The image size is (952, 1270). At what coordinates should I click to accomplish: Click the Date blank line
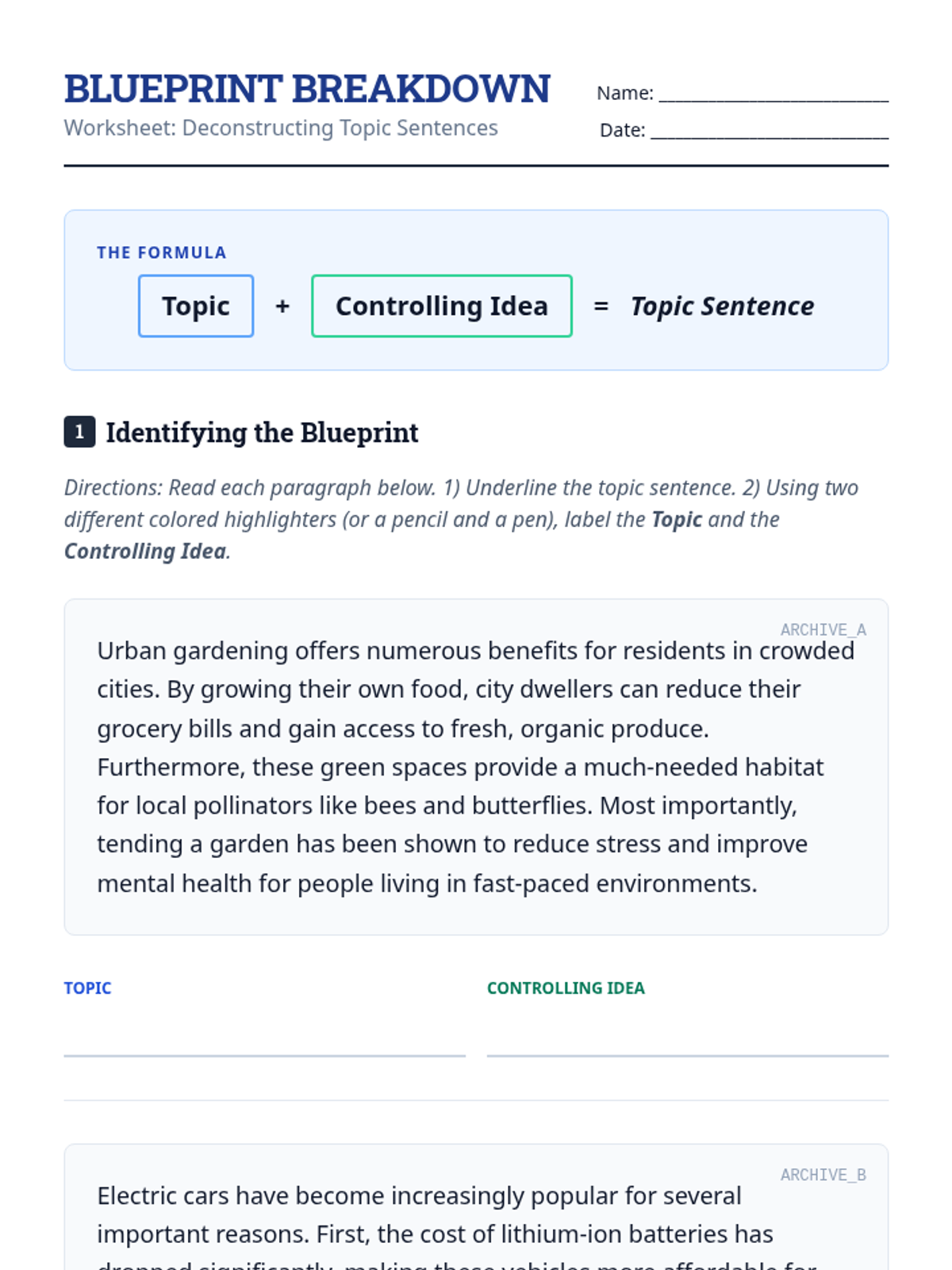[x=770, y=130]
